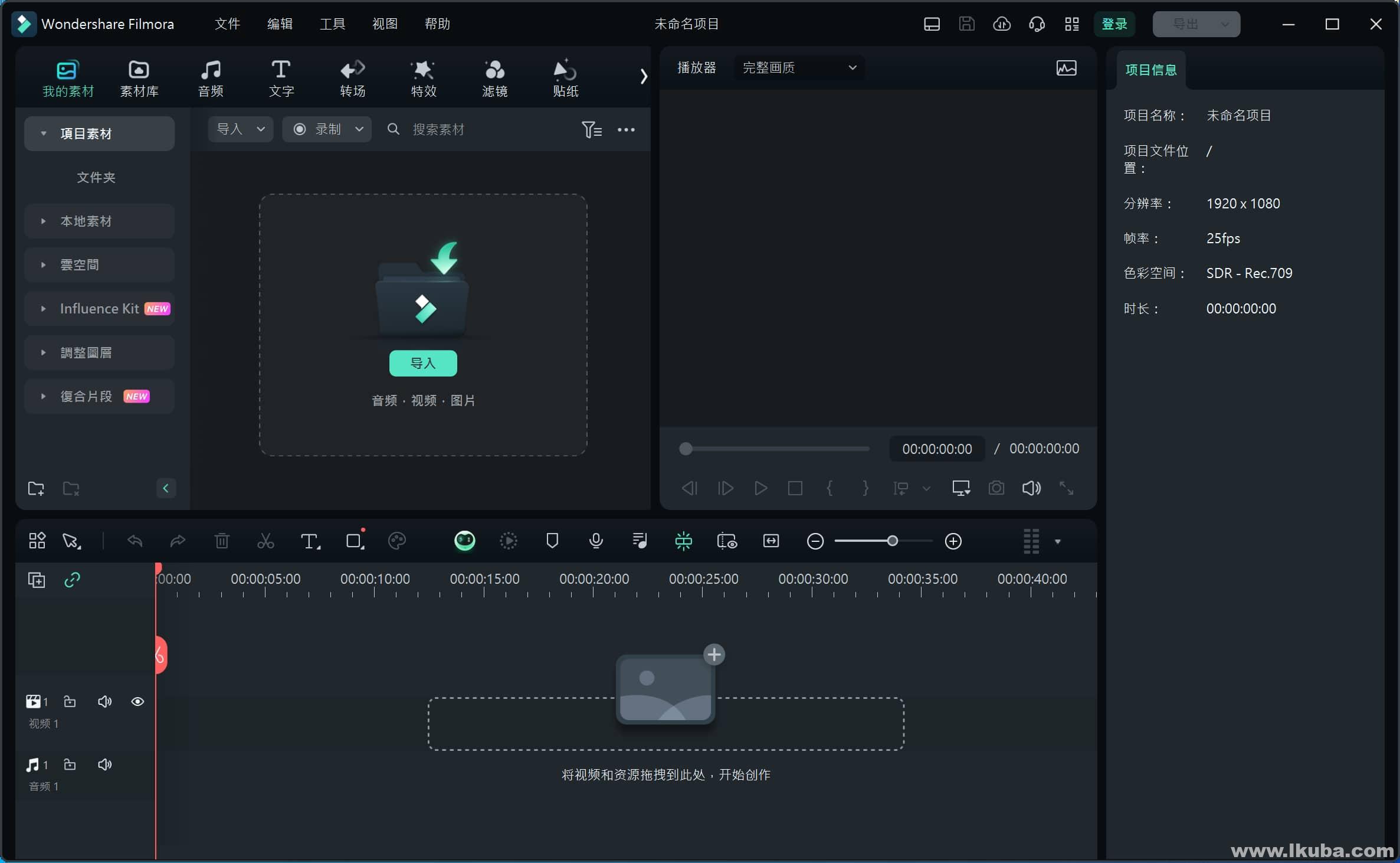Open the 转场 transitions tab
The image size is (1400, 863).
point(352,78)
